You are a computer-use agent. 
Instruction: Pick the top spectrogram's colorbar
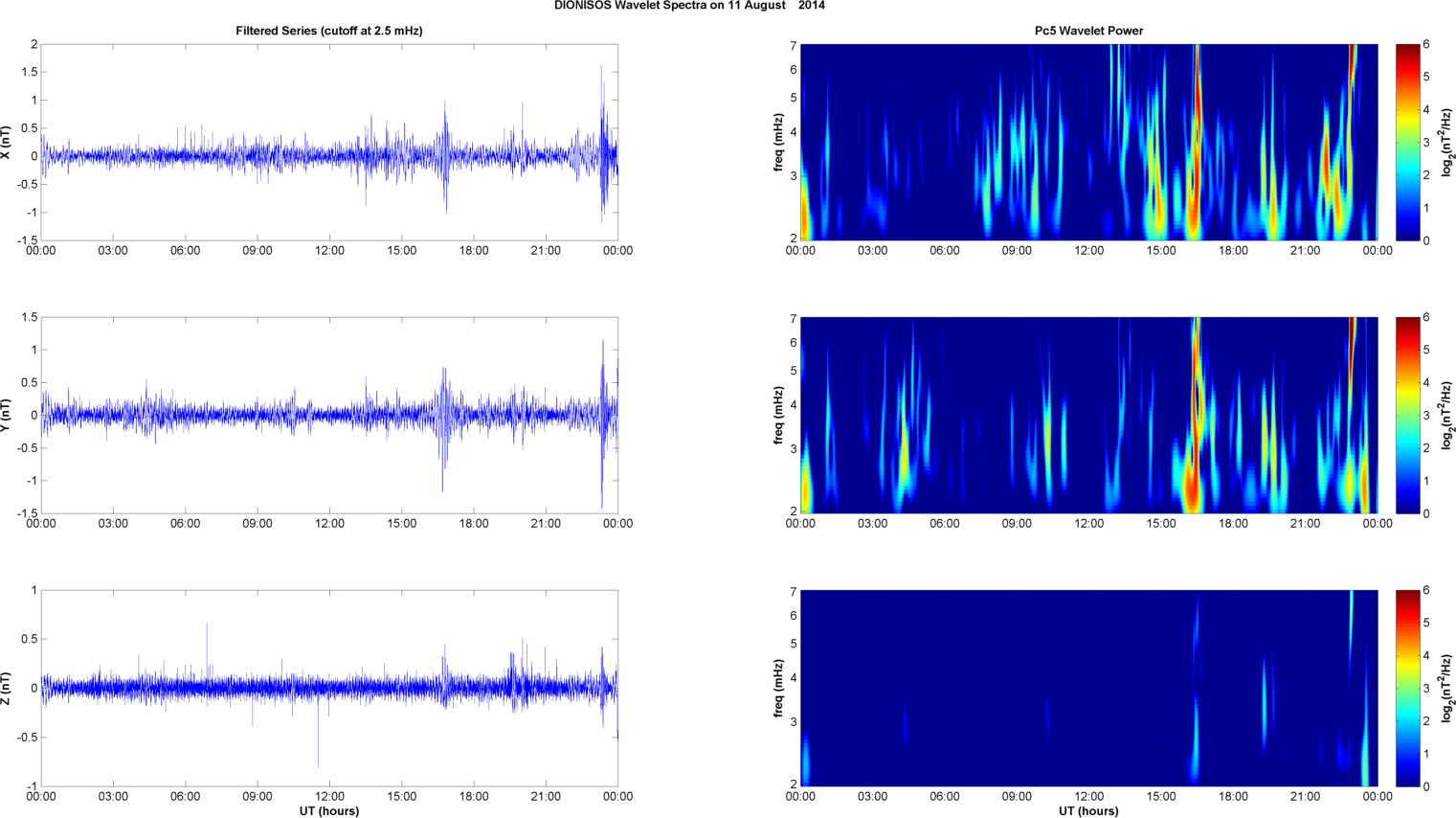pyautogui.click(x=1407, y=142)
